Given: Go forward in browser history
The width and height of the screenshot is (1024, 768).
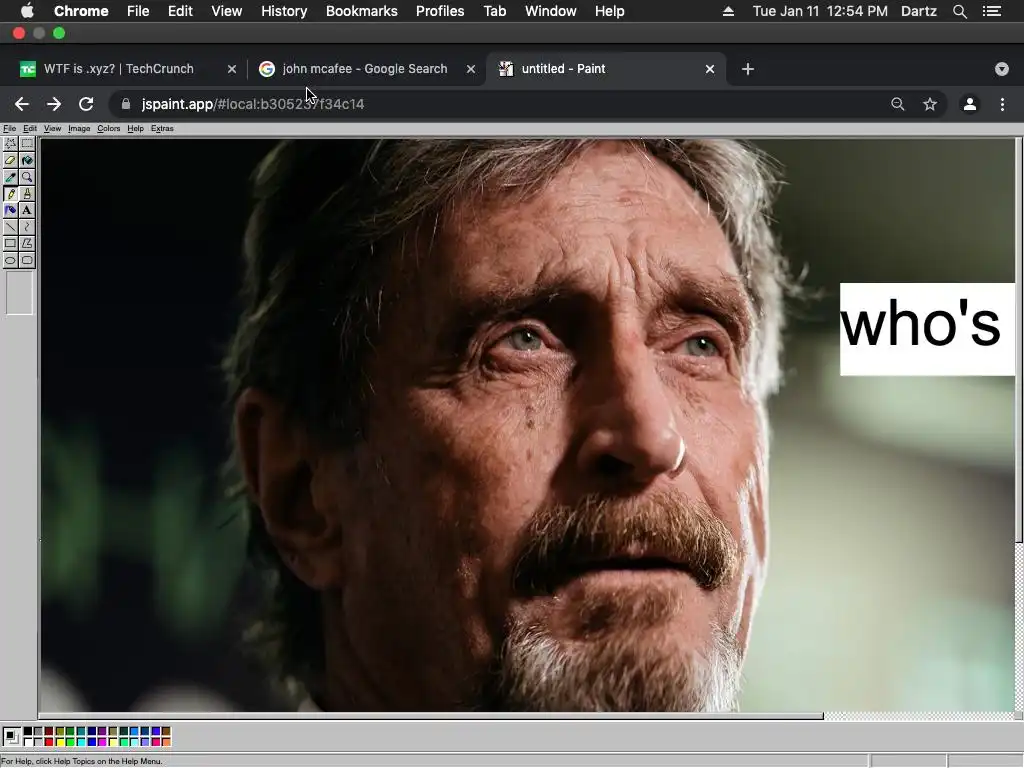Looking at the screenshot, I should pos(54,104).
